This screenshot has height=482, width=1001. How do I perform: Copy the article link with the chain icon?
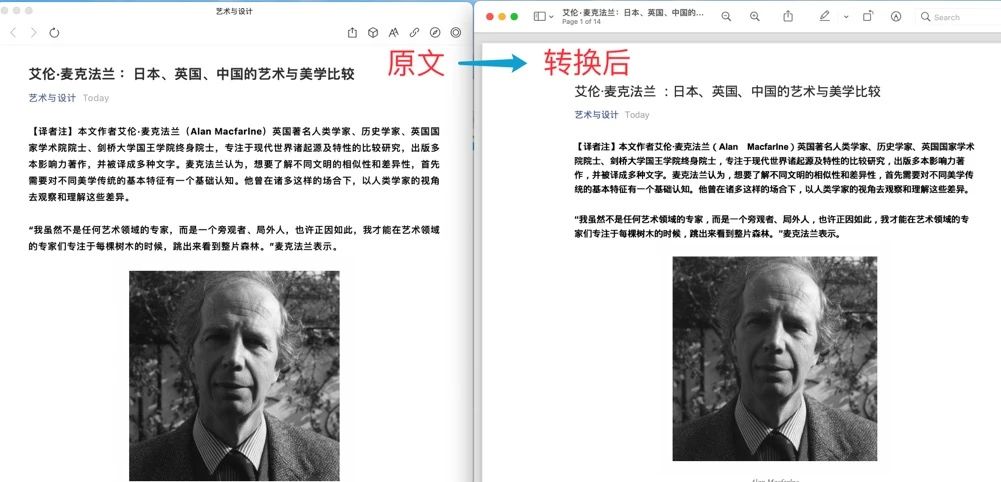tap(414, 33)
